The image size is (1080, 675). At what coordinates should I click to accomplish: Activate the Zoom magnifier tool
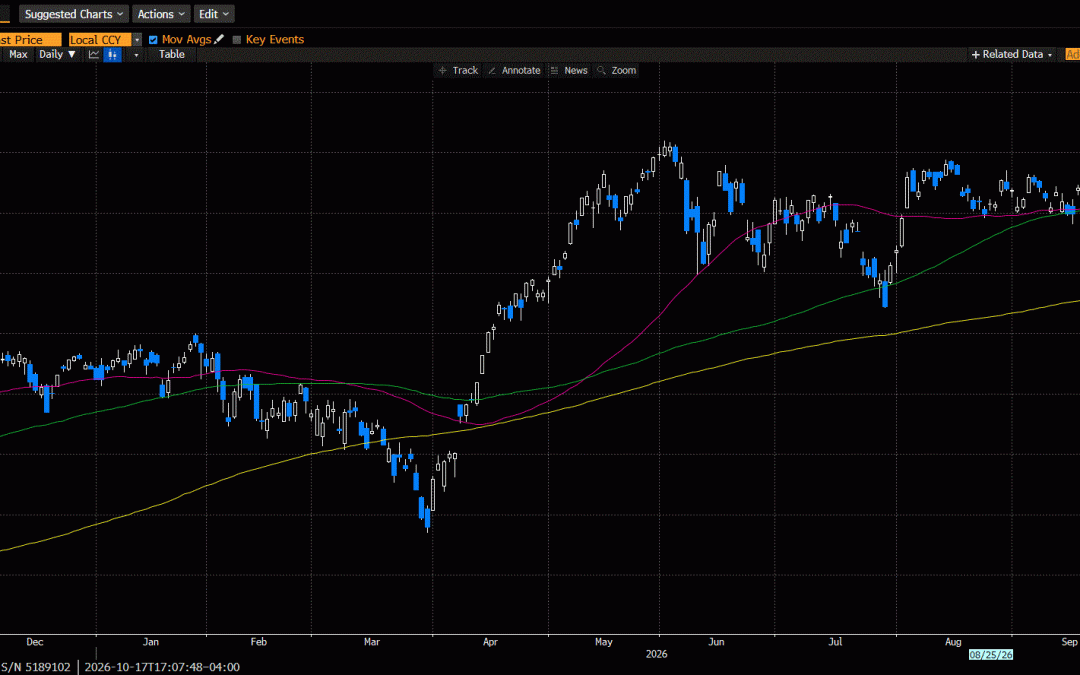616,70
